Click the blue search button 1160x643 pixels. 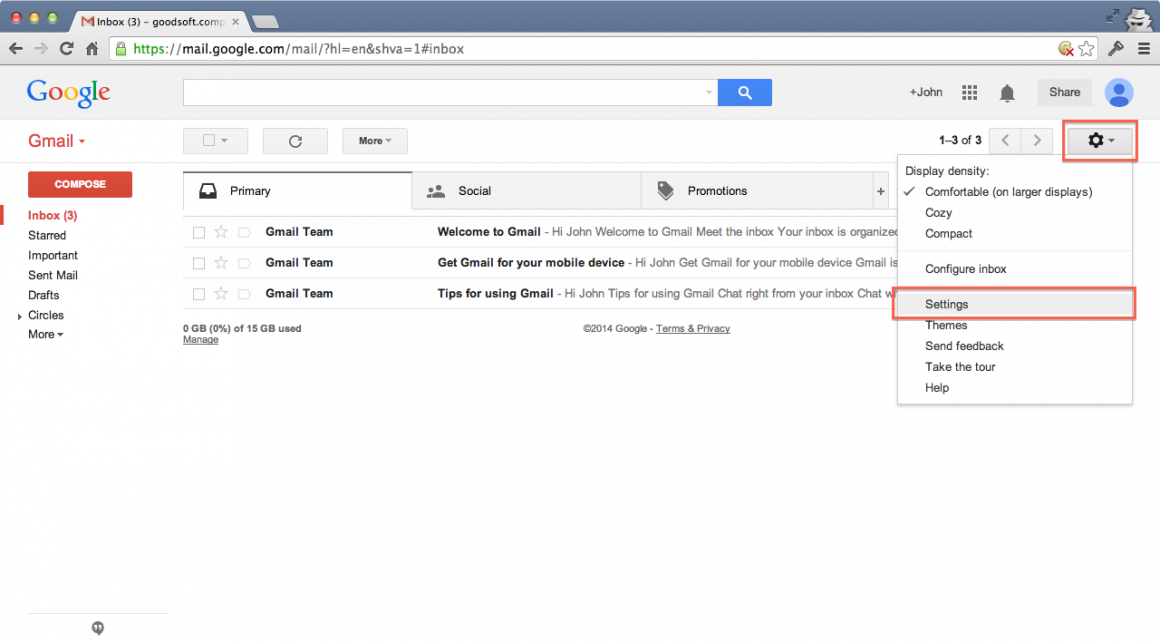coord(744,92)
